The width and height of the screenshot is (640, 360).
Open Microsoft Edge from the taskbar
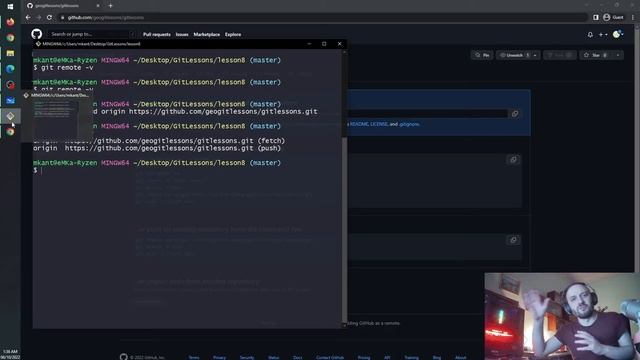[x=10, y=69]
